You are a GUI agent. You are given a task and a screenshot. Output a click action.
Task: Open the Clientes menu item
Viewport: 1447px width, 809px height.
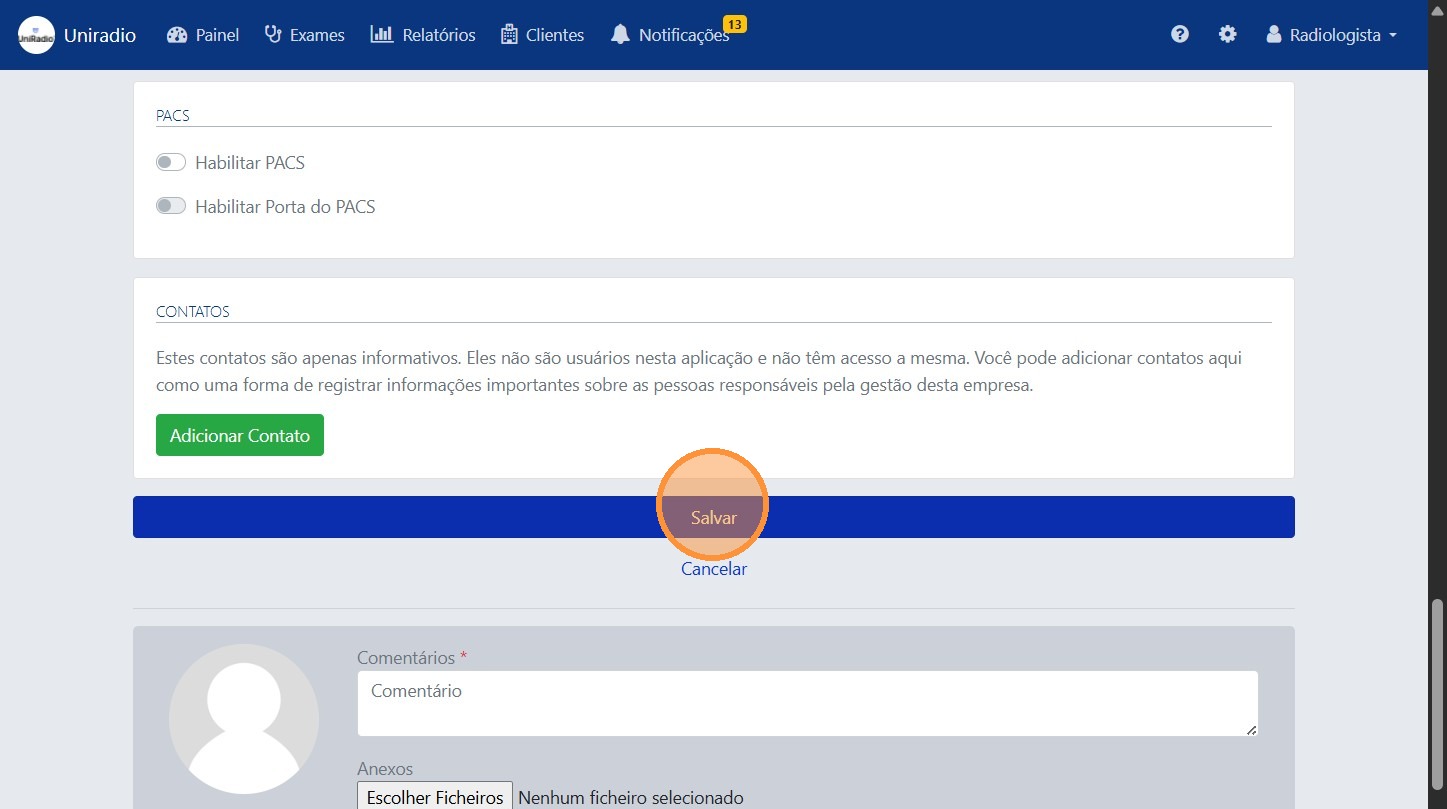point(555,35)
